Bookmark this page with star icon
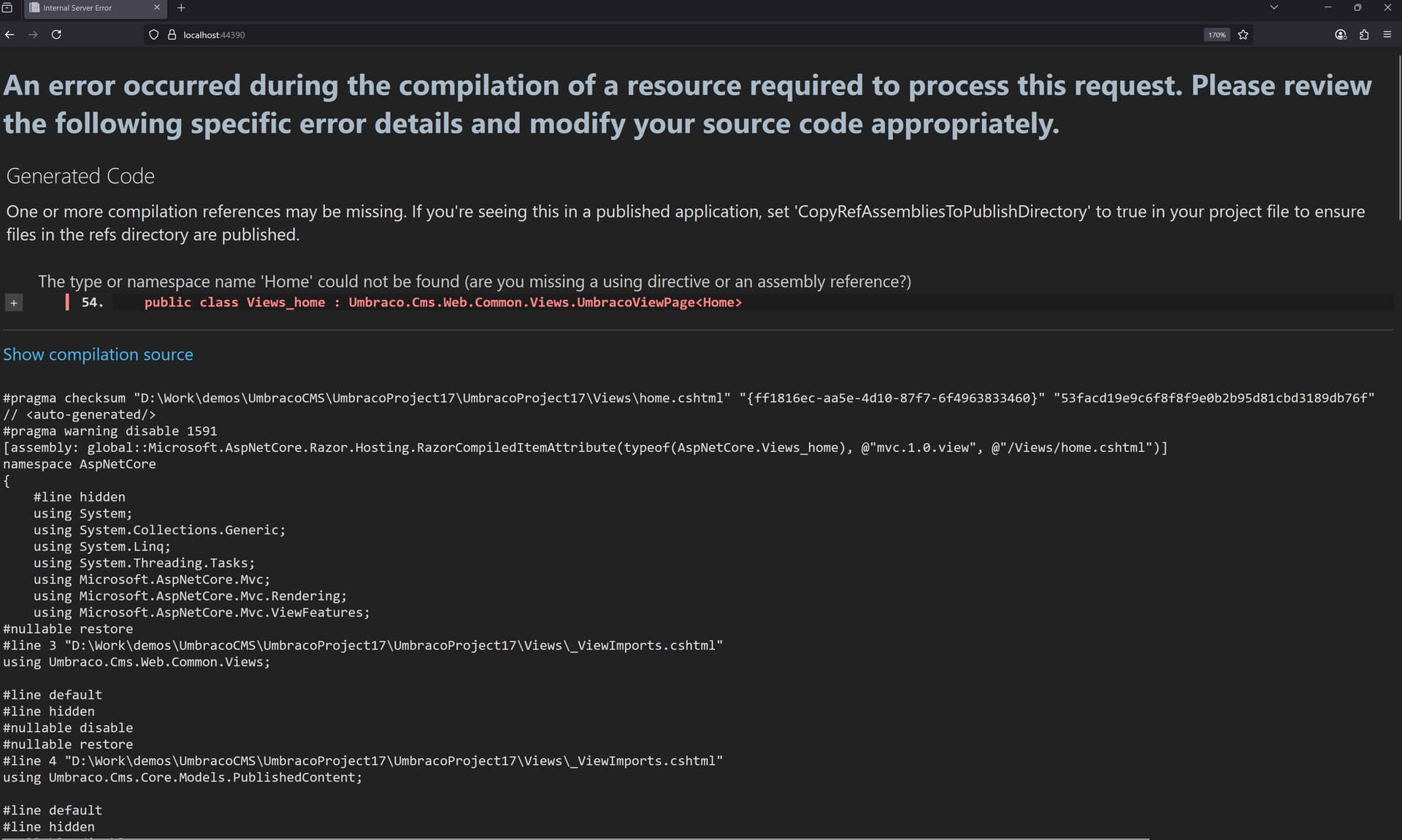Viewport: 1402px width, 840px height. (1243, 34)
